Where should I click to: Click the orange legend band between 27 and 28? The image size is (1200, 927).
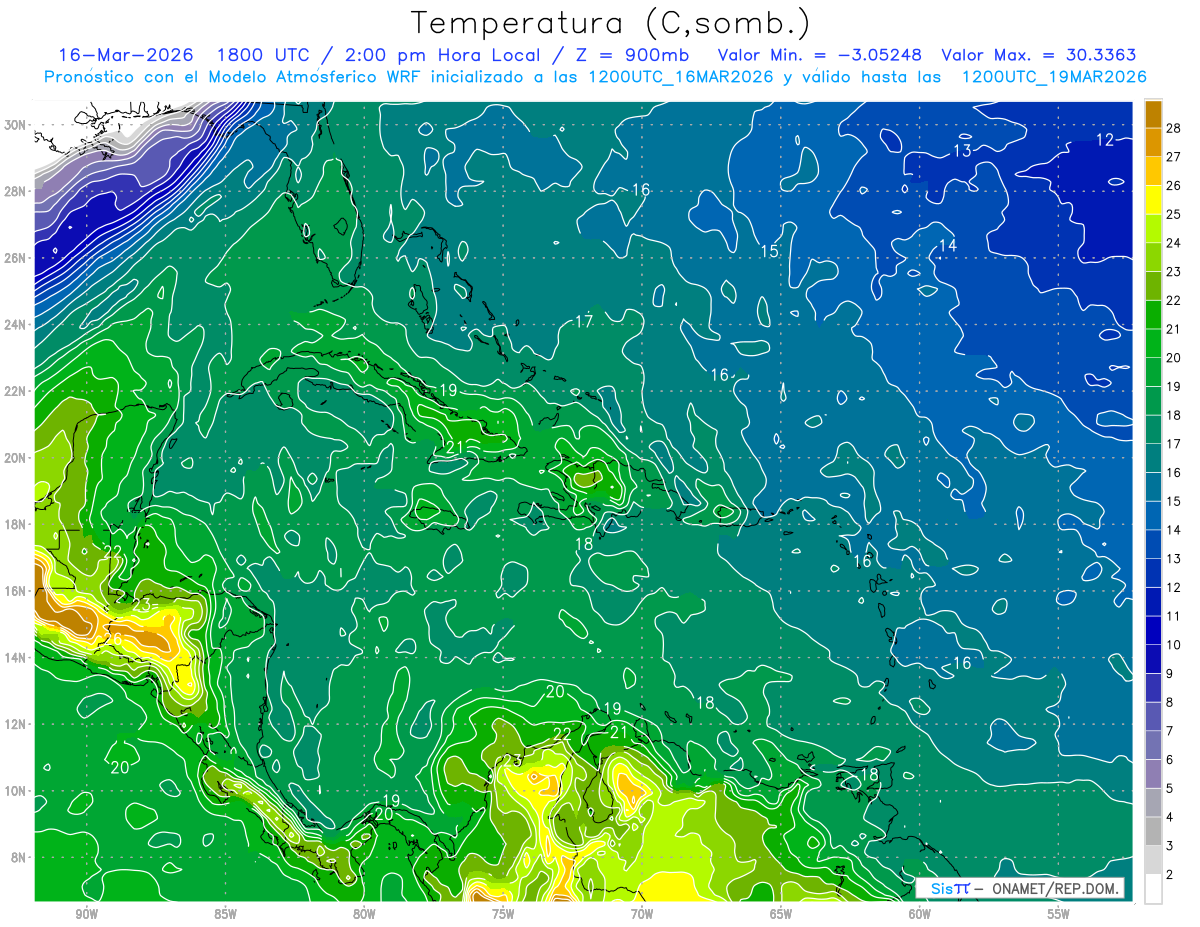coord(1153,142)
